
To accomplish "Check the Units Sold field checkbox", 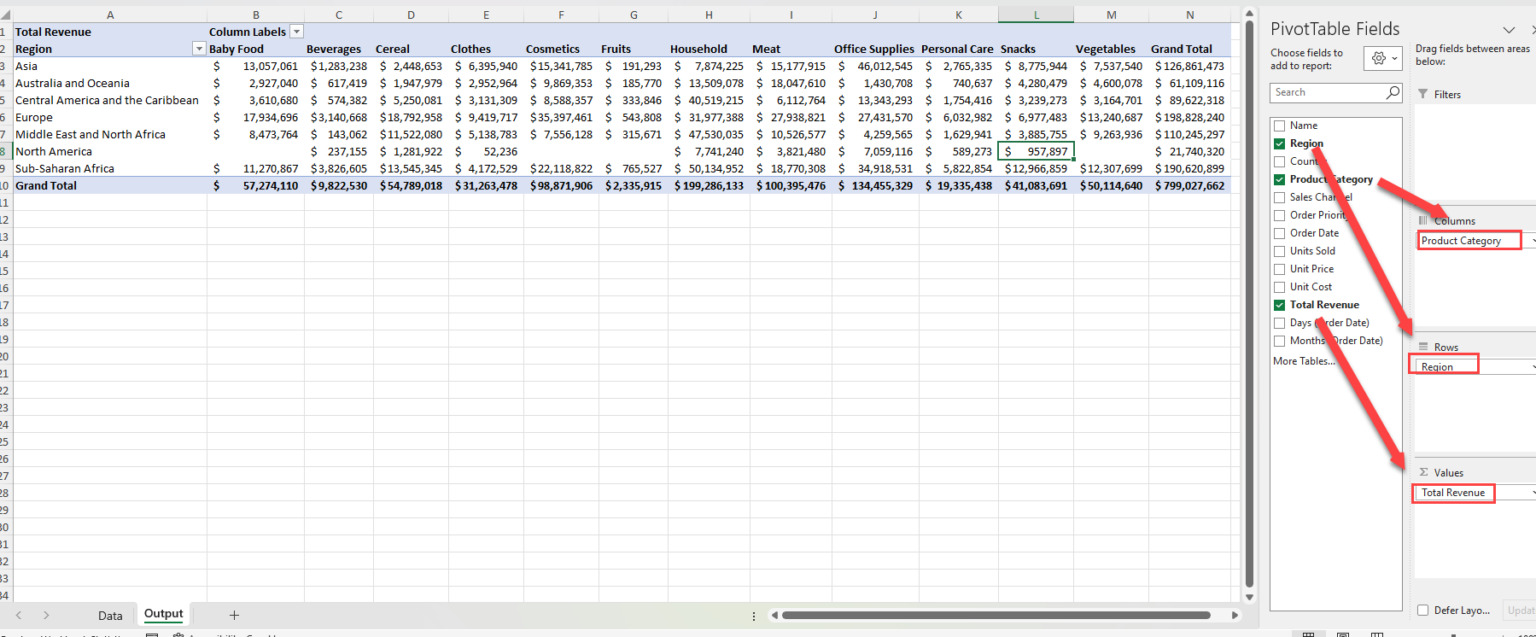I will (x=1279, y=251).
